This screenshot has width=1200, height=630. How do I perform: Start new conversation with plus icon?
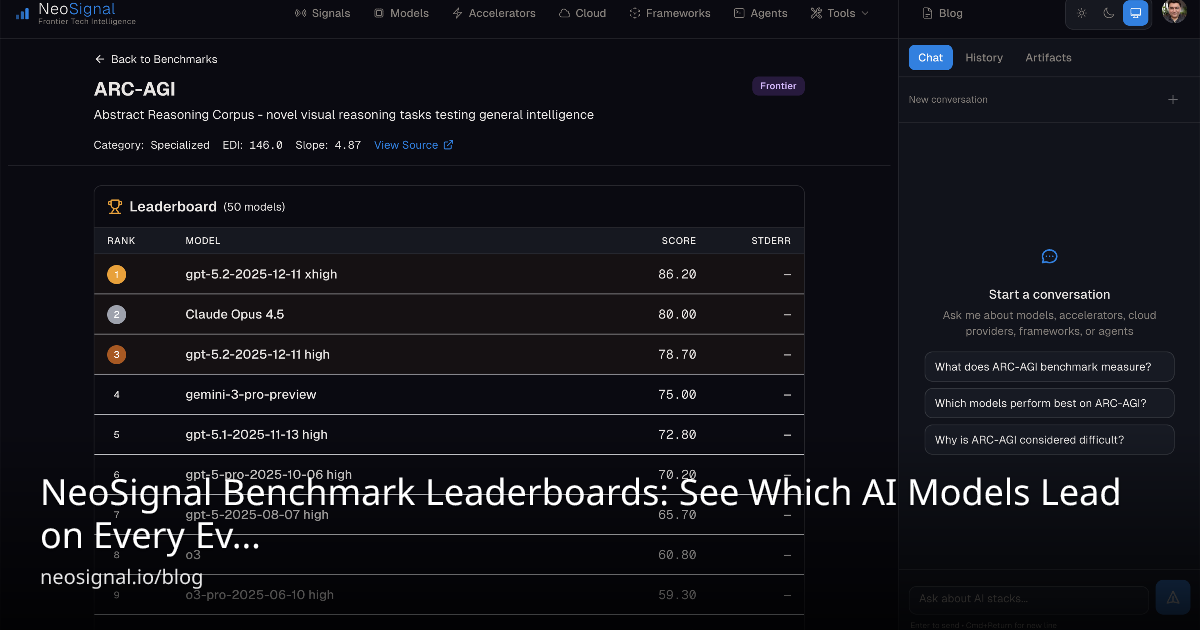pos(1173,99)
